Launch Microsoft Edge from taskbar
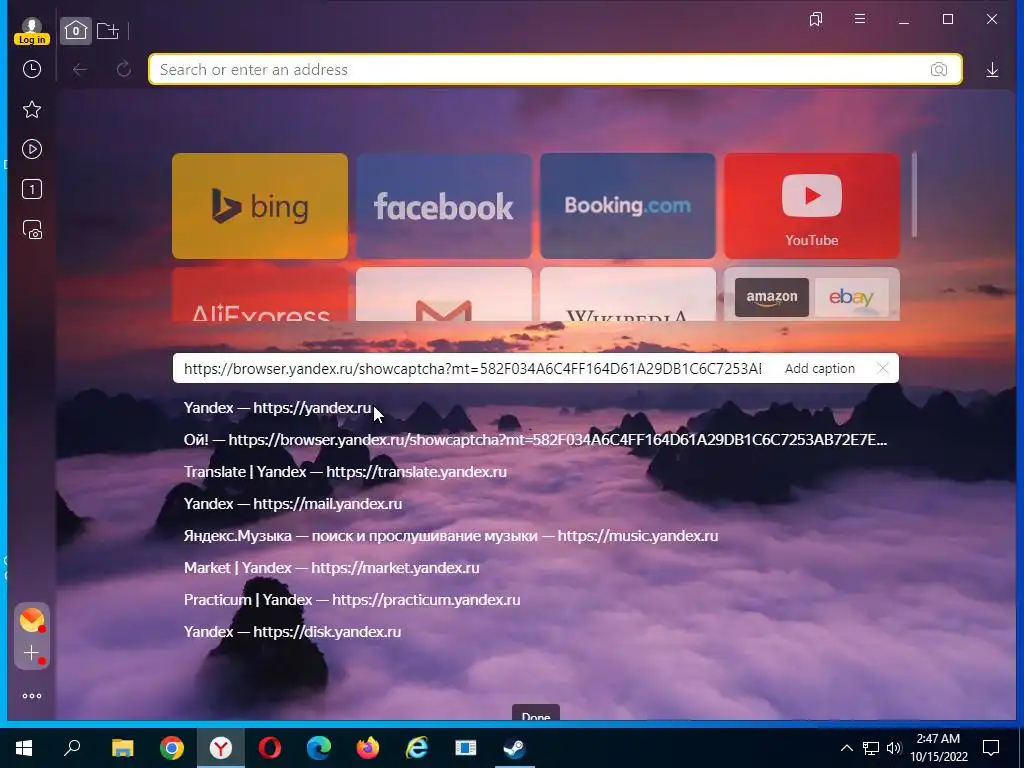Image resolution: width=1024 pixels, height=768 pixels. [x=319, y=748]
